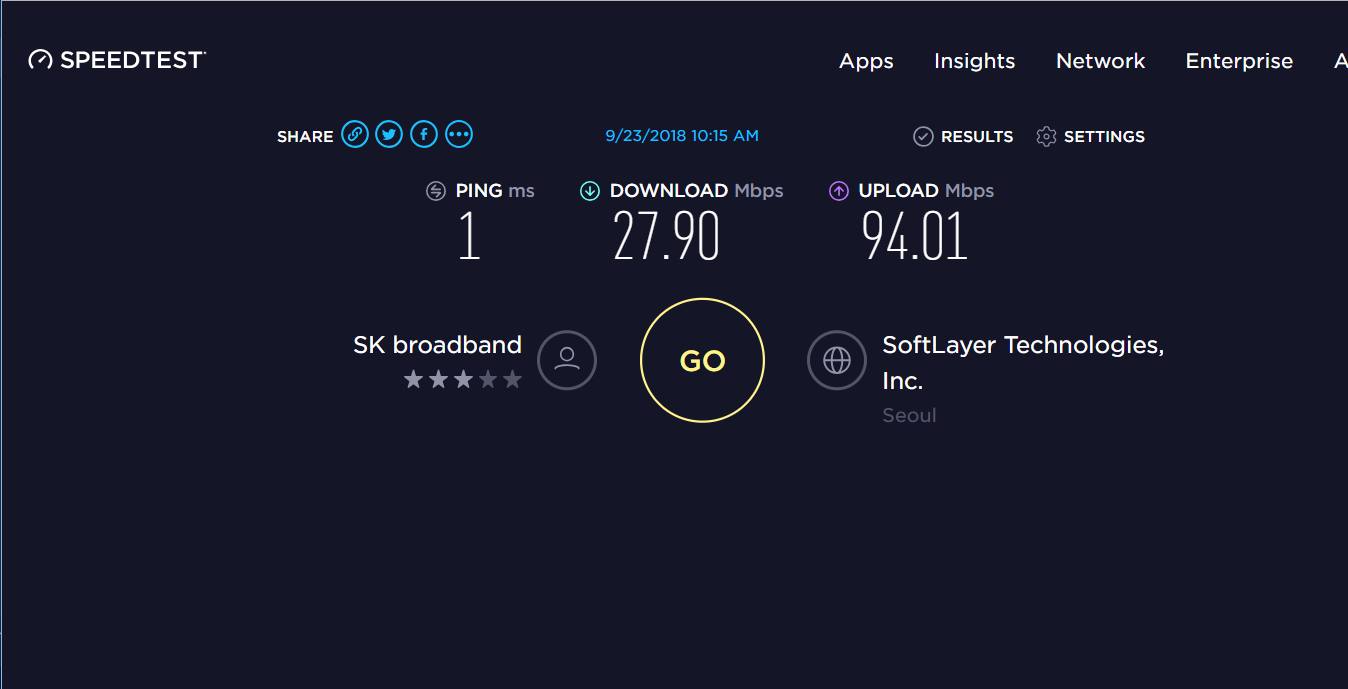Rate SK broadband with stars
Screen dimensions: 1348x689
point(463,380)
